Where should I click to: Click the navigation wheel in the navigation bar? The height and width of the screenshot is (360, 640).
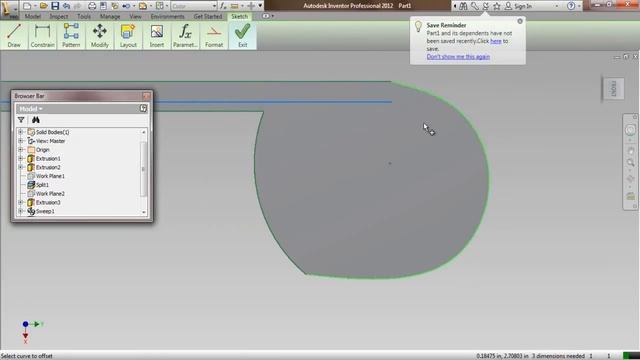630,130
